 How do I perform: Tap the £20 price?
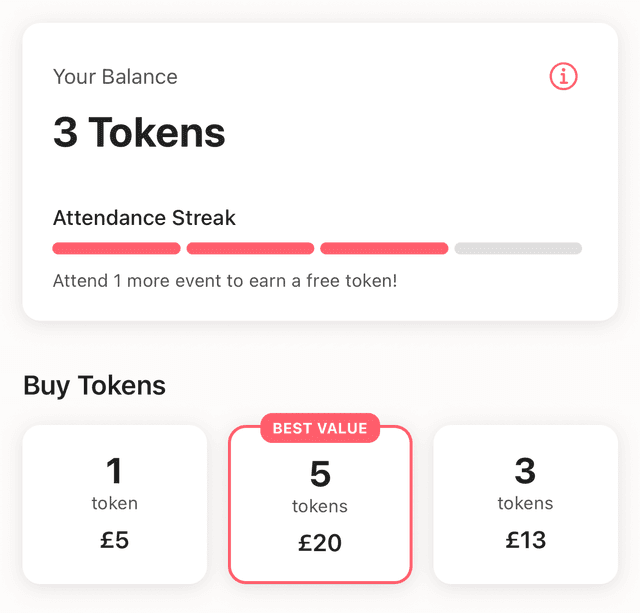click(x=320, y=543)
